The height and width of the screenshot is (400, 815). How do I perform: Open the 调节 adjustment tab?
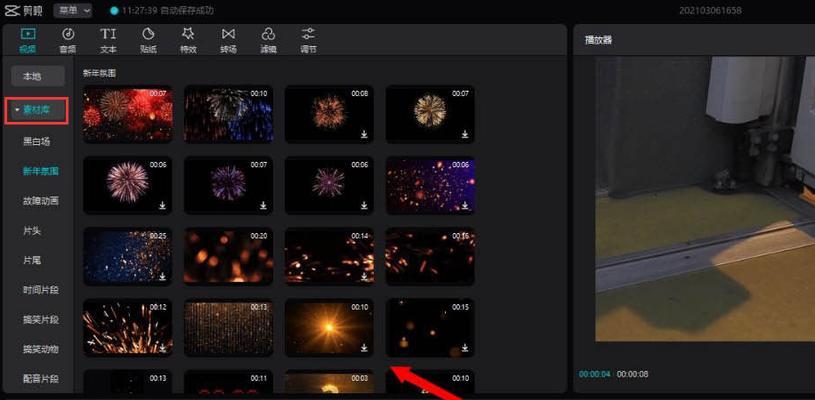[x=308, y=41]
